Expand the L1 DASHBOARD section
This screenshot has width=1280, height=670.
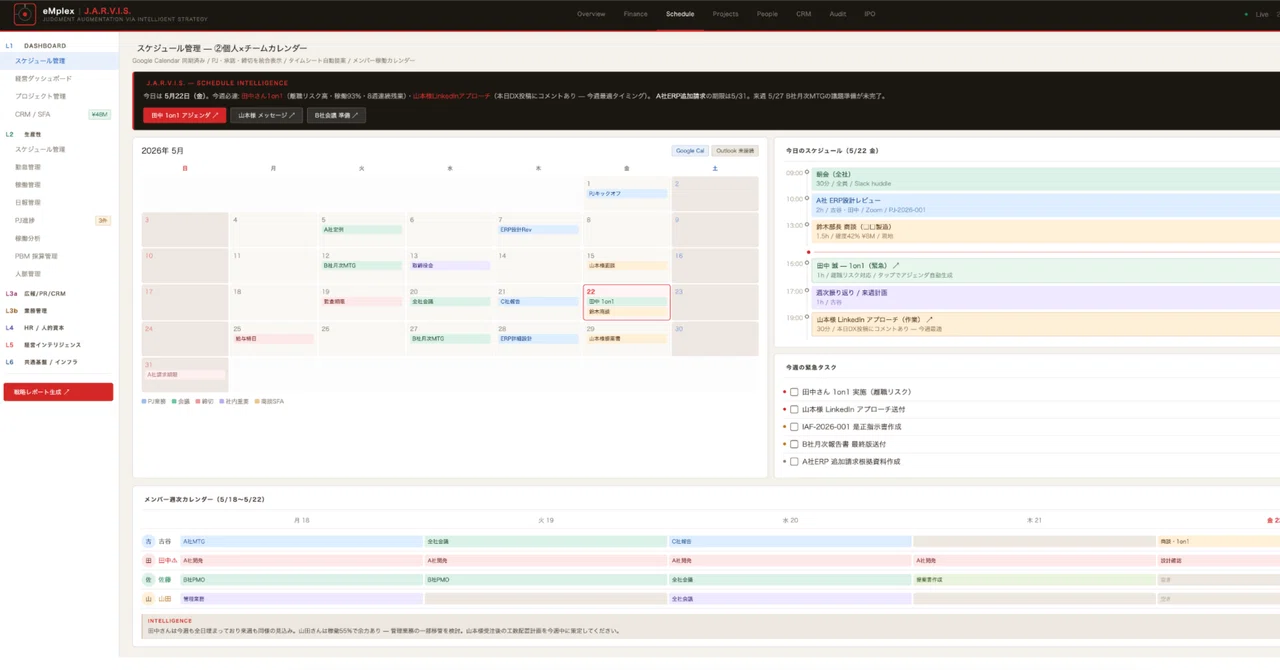36,45
